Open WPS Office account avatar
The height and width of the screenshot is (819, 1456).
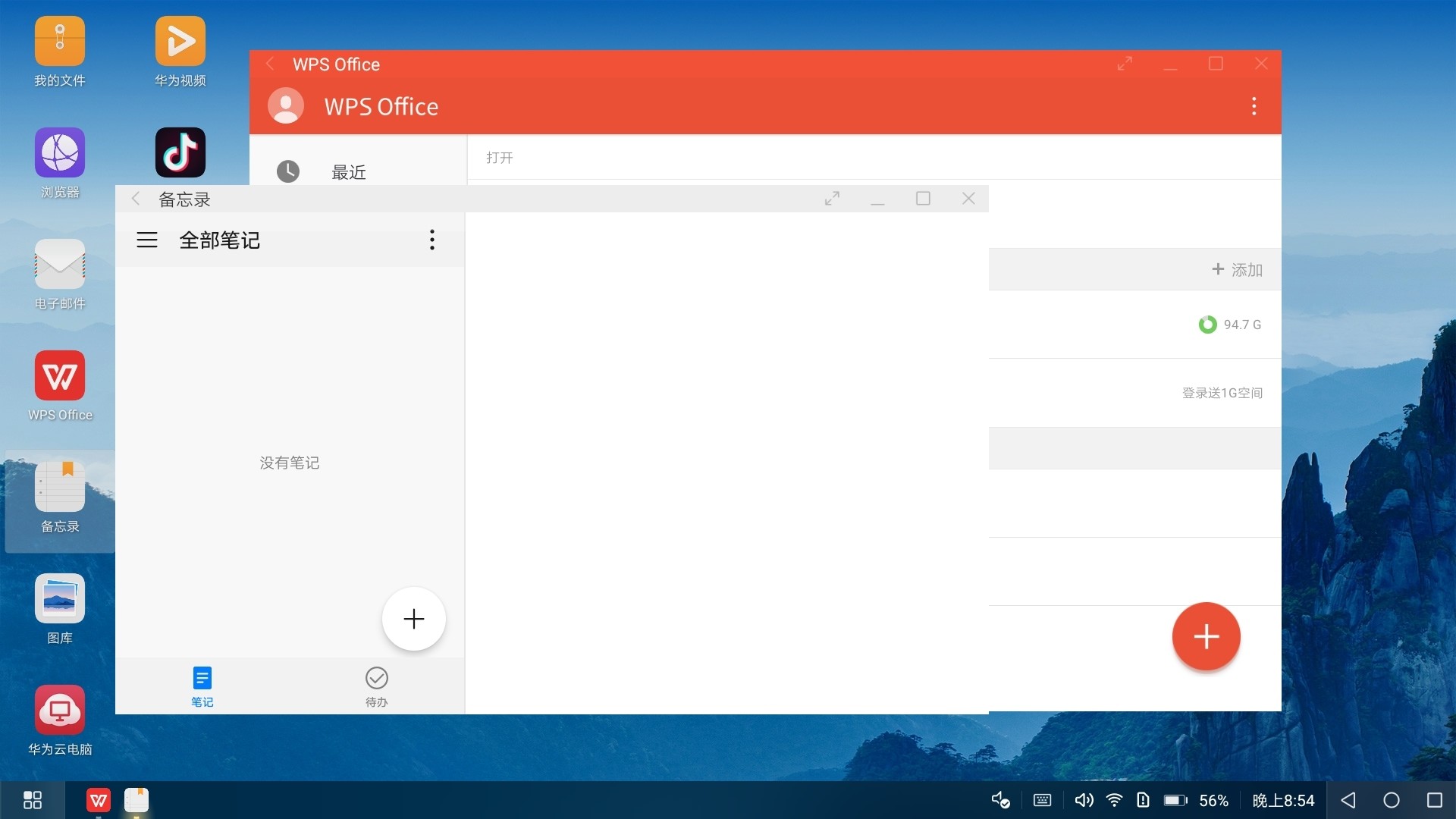tap(286, 106)
